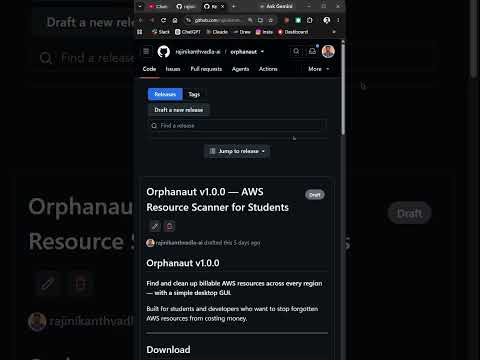480x360 pixels.
Task: Click the Ask Gemini button
Action: tap(276, 6)
